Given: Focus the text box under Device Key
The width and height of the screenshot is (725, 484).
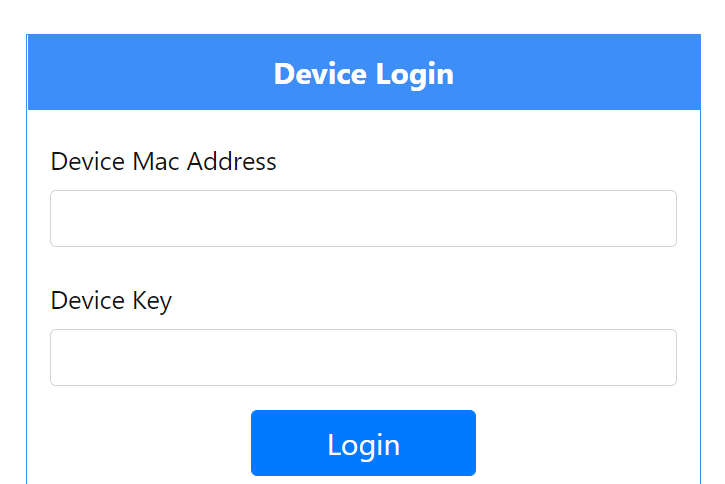Looking at the screenshot, I should [x=363, y=357].
